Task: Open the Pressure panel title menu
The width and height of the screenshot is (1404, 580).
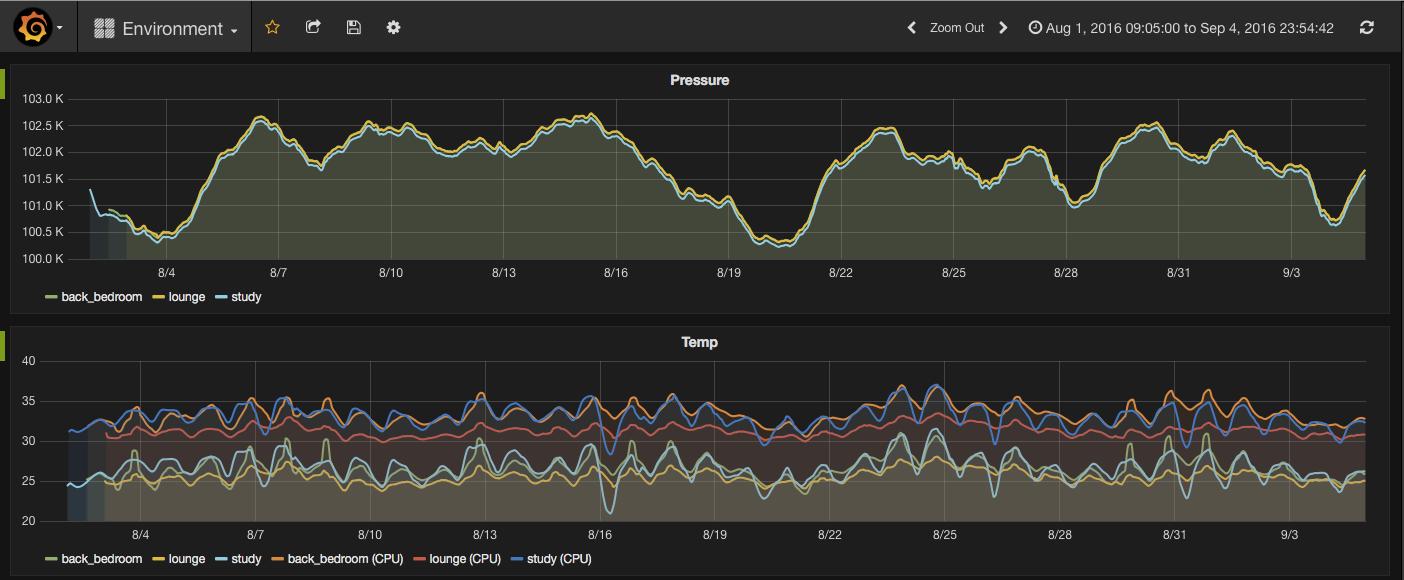Action: (699, 80)
